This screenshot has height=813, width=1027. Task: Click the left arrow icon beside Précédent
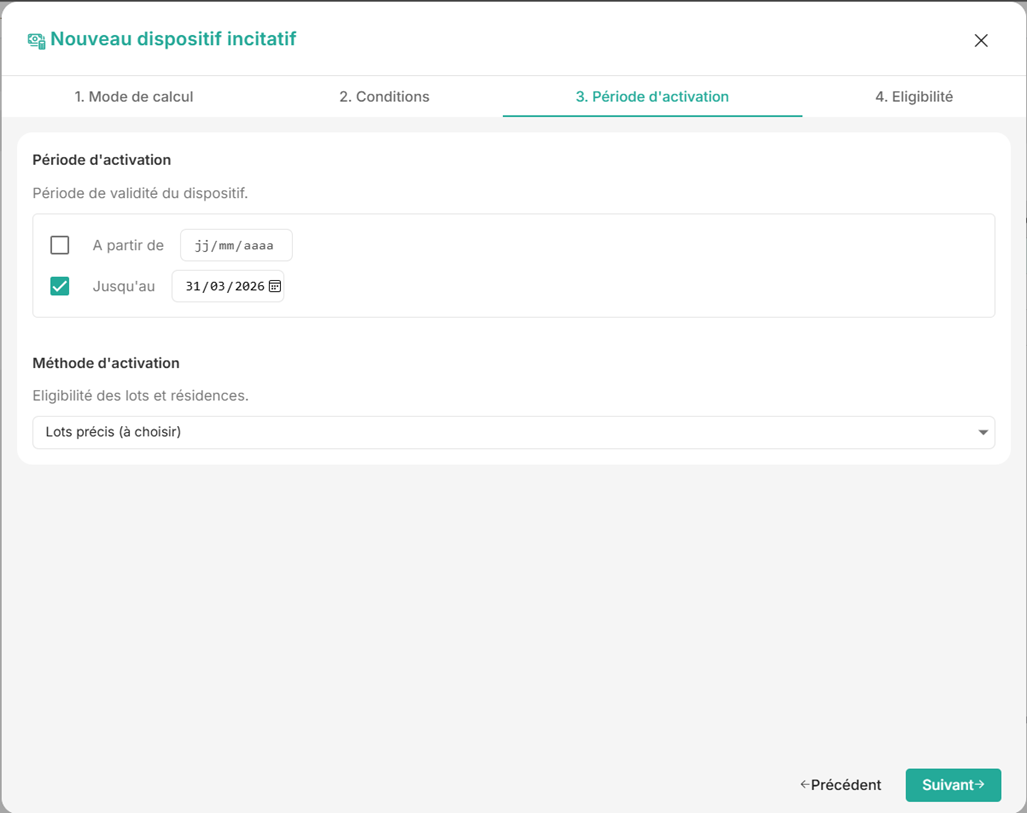804,784
